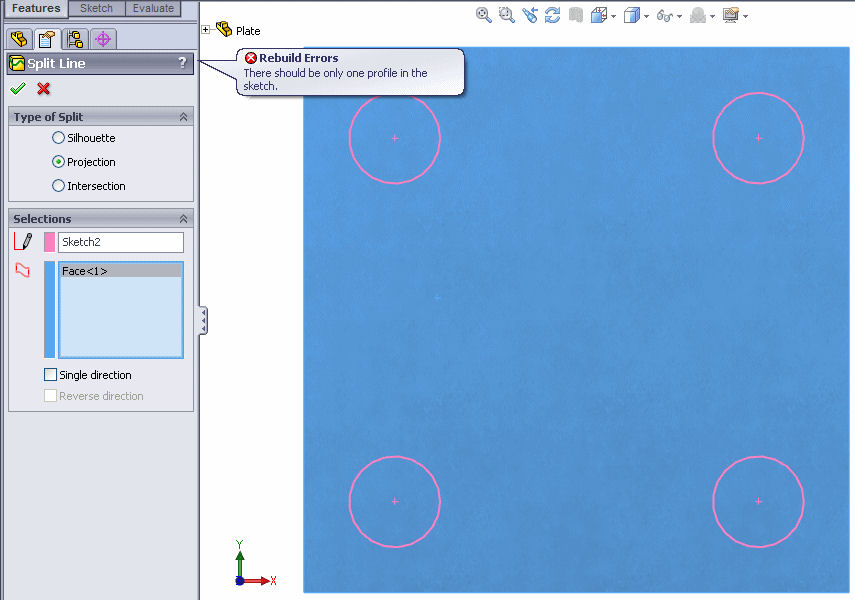
Task: Click the bottom-left pink sketch circle
Action: 395,501
